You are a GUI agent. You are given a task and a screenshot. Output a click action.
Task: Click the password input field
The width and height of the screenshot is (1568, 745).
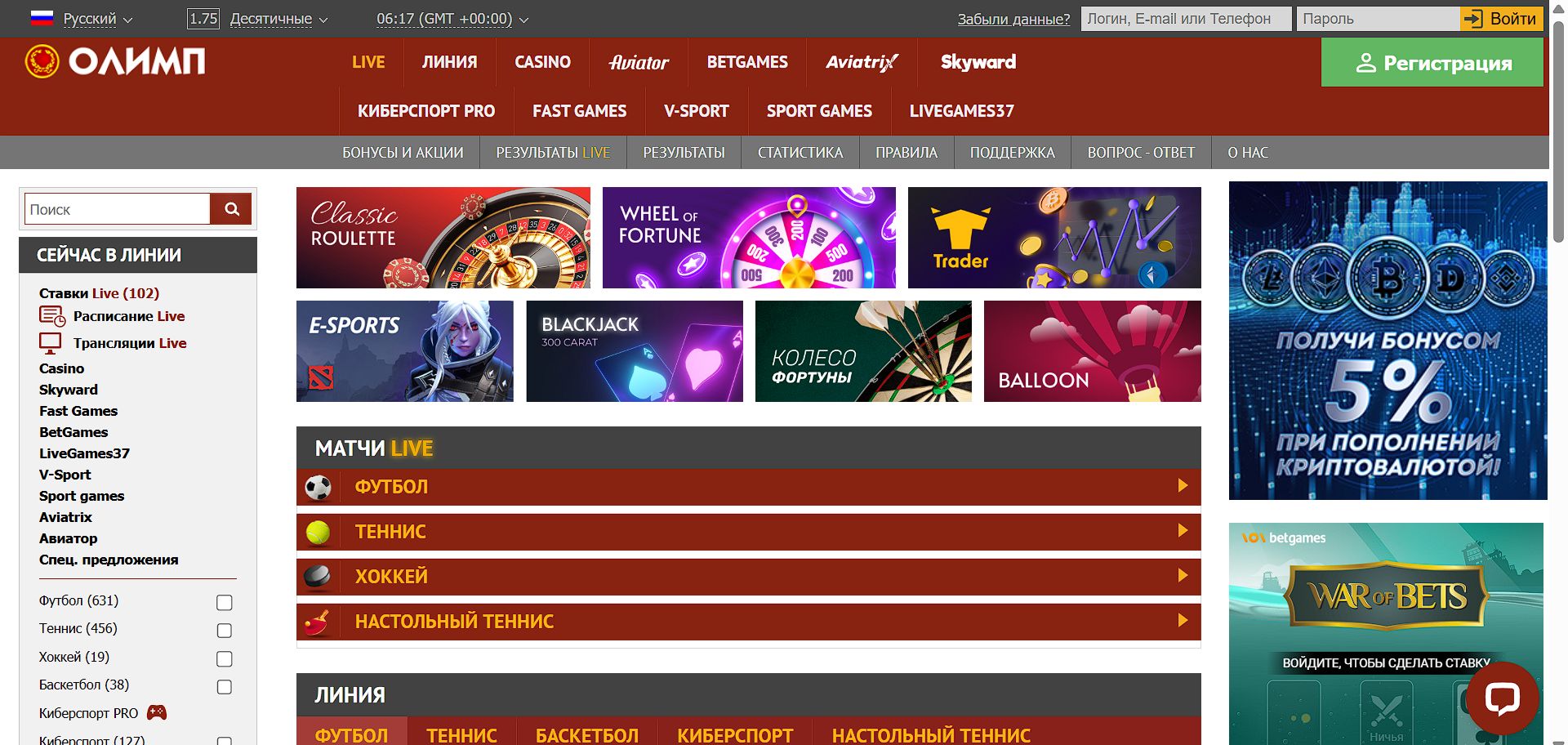[x=1378, y=18]
